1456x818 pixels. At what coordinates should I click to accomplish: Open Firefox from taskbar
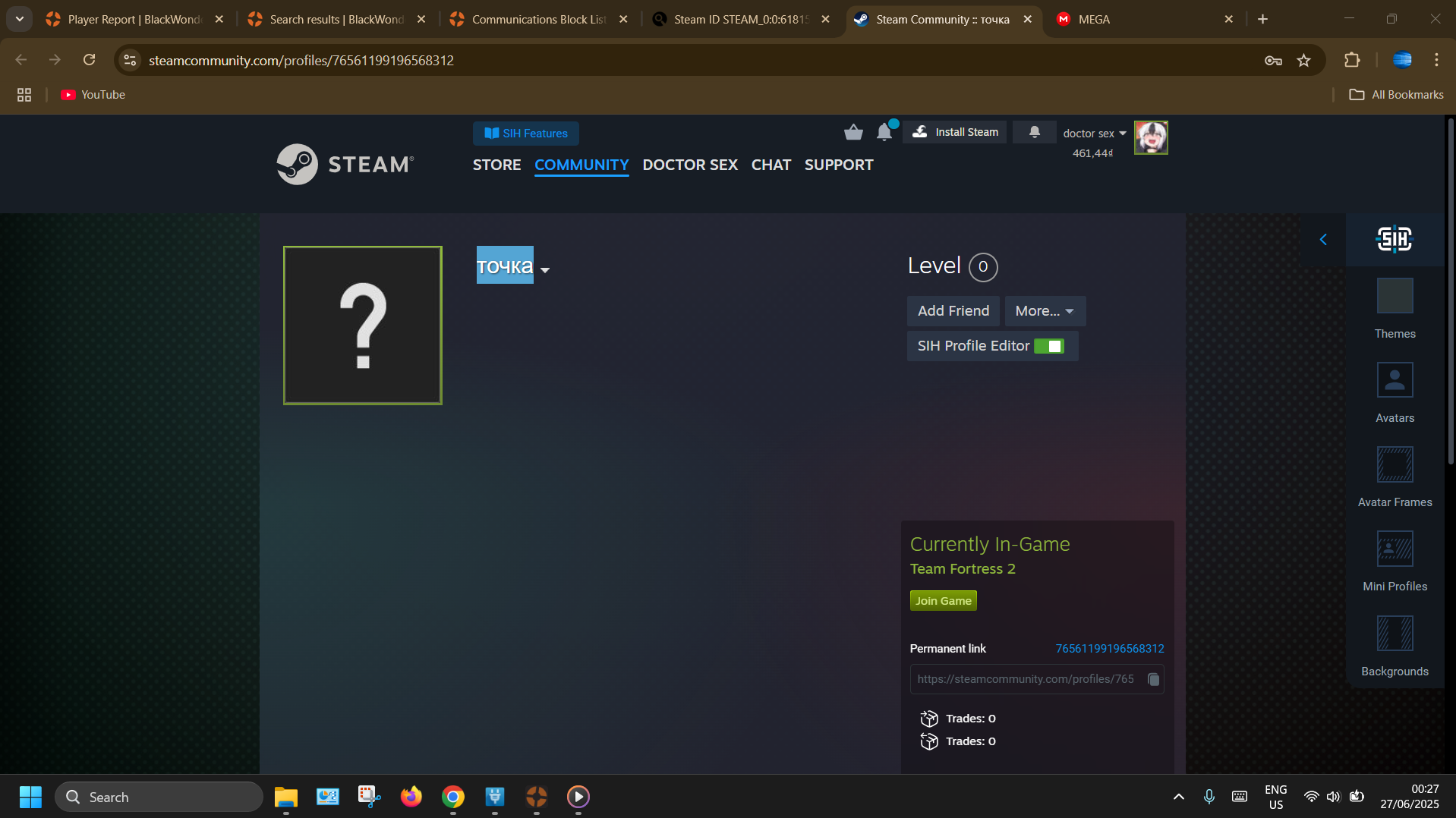pyautogui.click(x=411, y=797)
